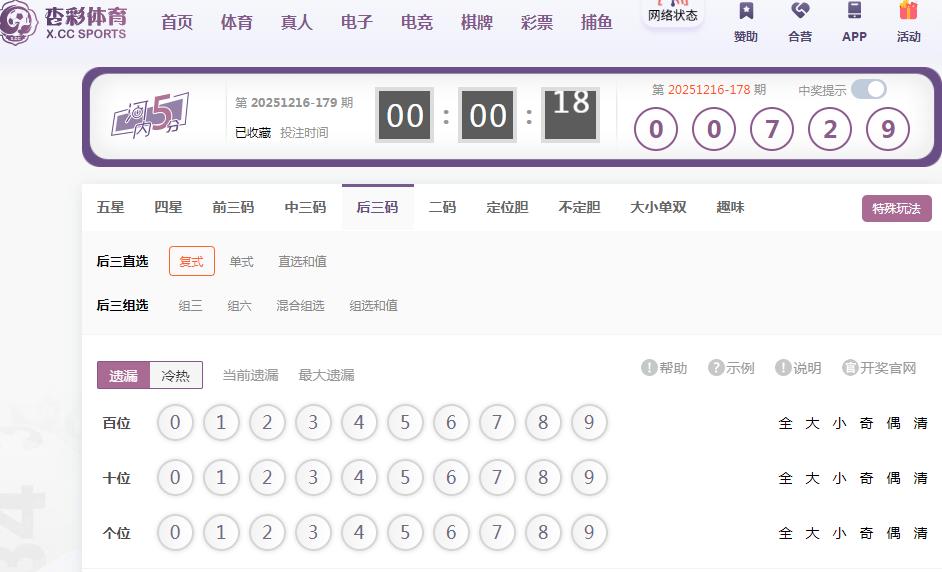The image size is (942, 572).
Task: Switch to the 趣味 tab
Action: pyautogui.click(x=731, y=207)
